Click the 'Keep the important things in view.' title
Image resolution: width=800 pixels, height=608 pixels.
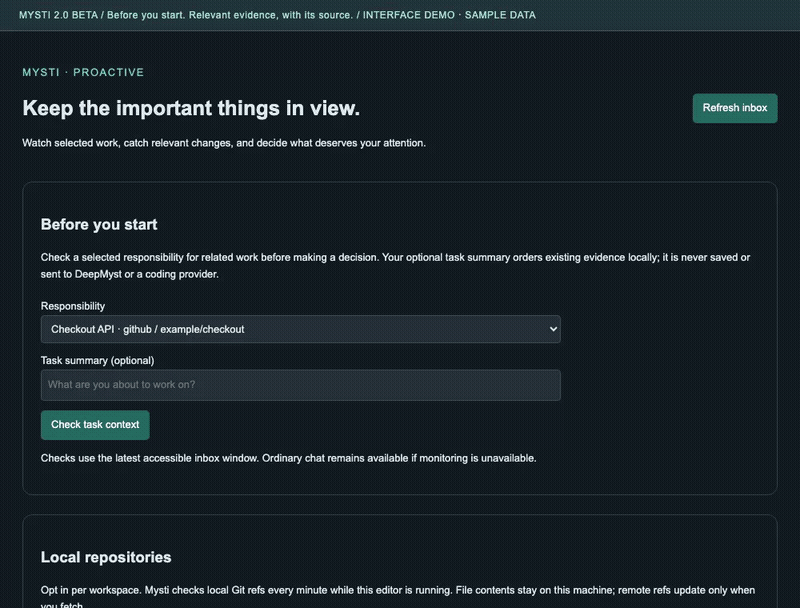coord(191,108)
